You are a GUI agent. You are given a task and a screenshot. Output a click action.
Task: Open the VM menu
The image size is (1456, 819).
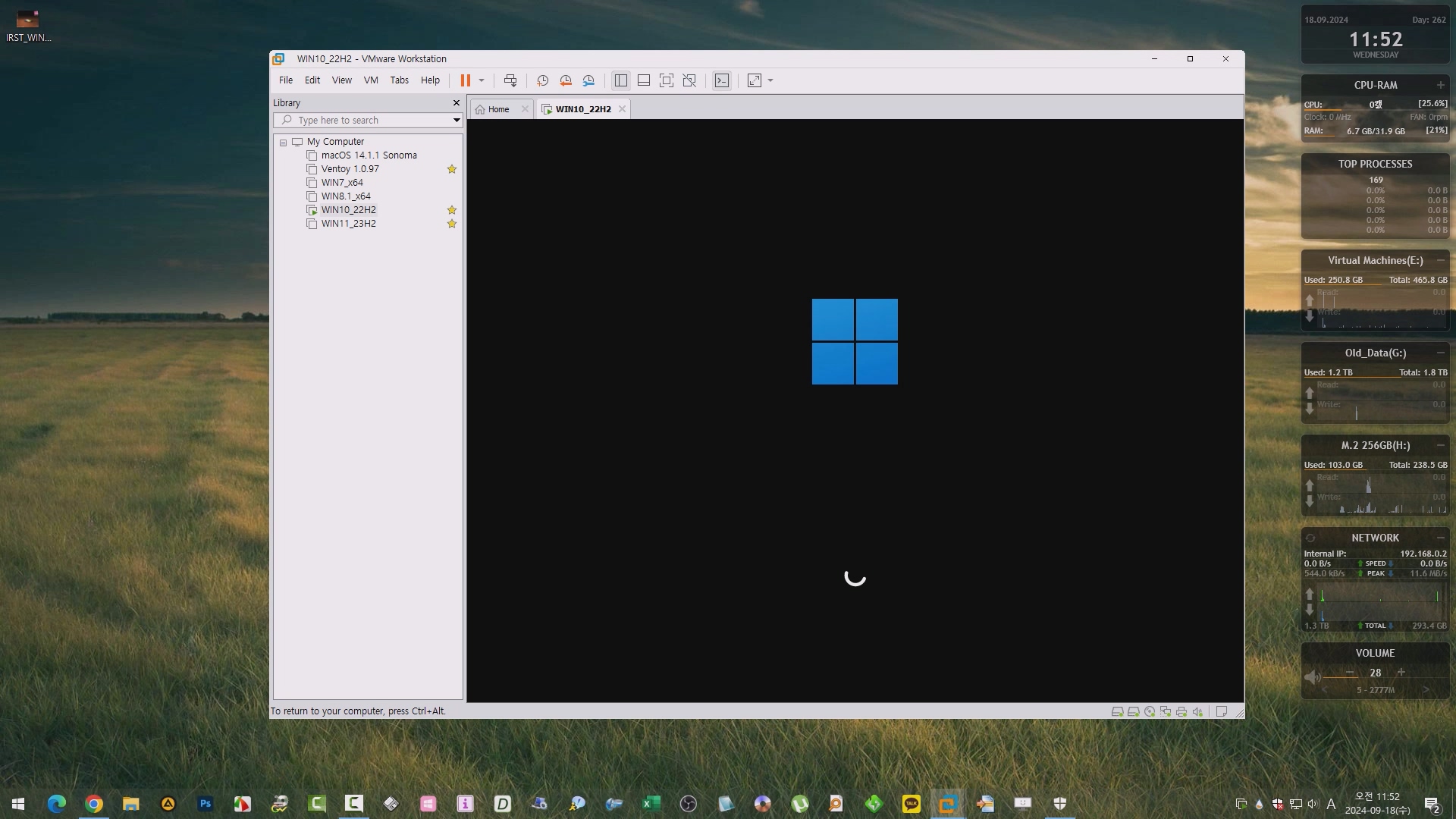click(x=370, y=80)
